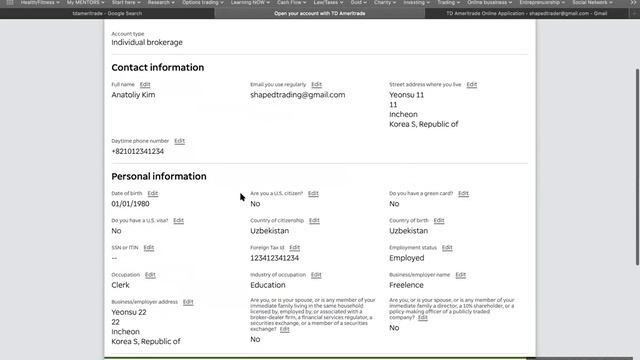
Task: Select the Yeonsu 11 street address line
Action: [406, 95]
